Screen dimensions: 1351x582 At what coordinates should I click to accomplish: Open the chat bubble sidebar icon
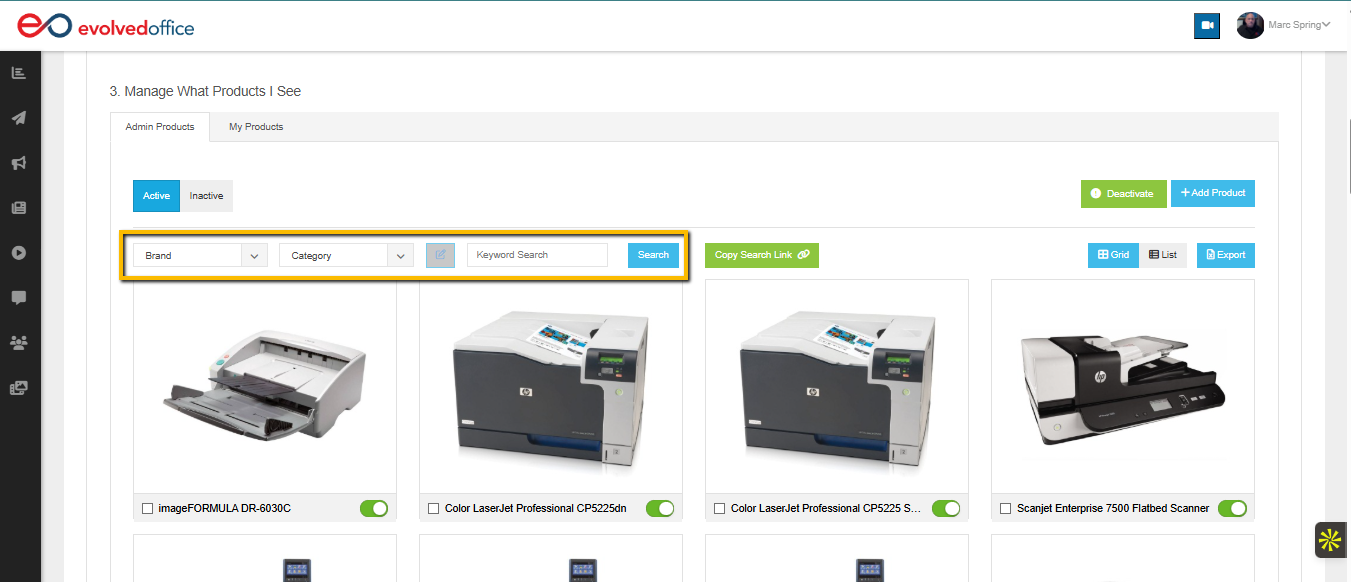(18, 298)
